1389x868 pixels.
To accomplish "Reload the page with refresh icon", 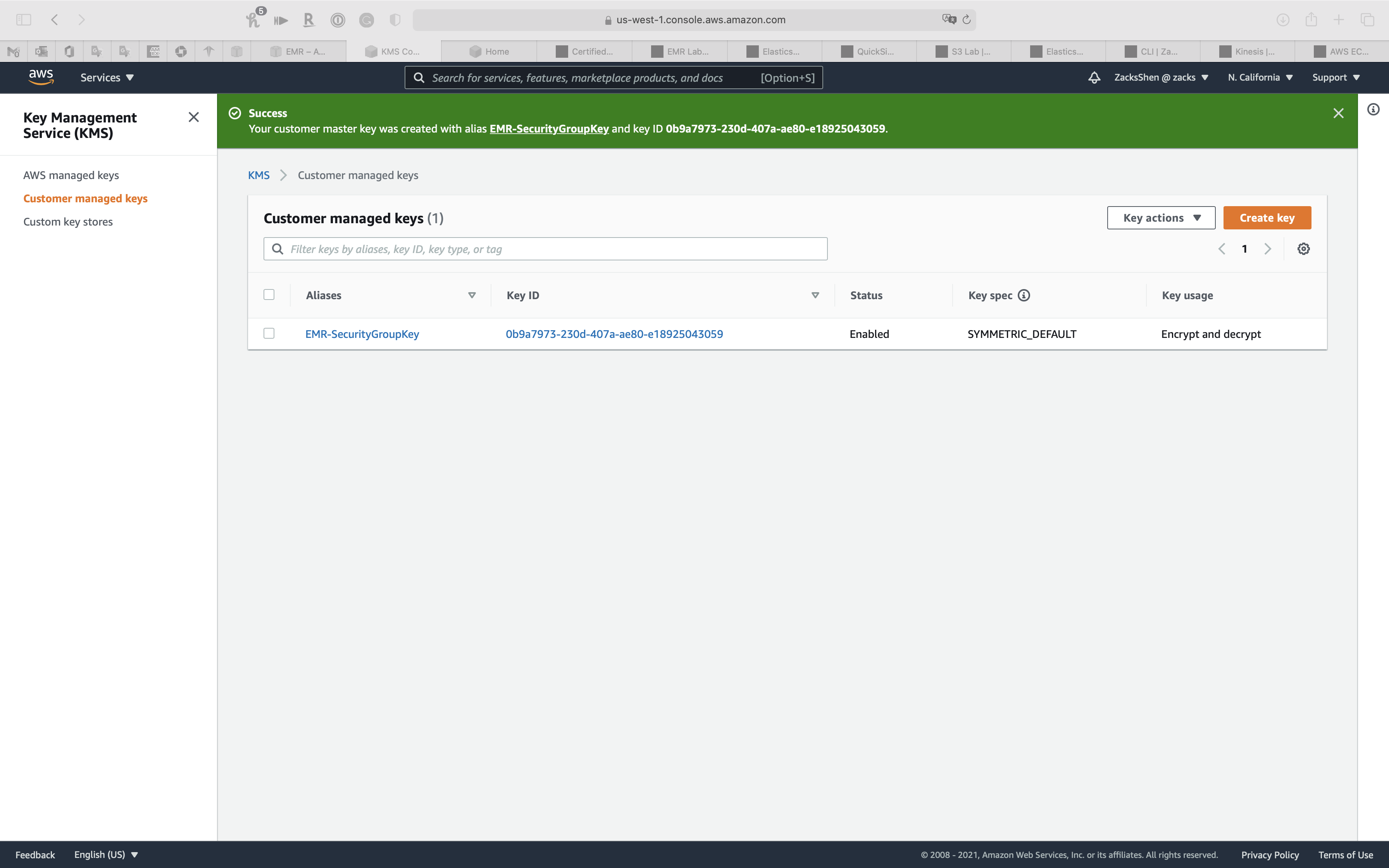I will [x=967, y=19].
